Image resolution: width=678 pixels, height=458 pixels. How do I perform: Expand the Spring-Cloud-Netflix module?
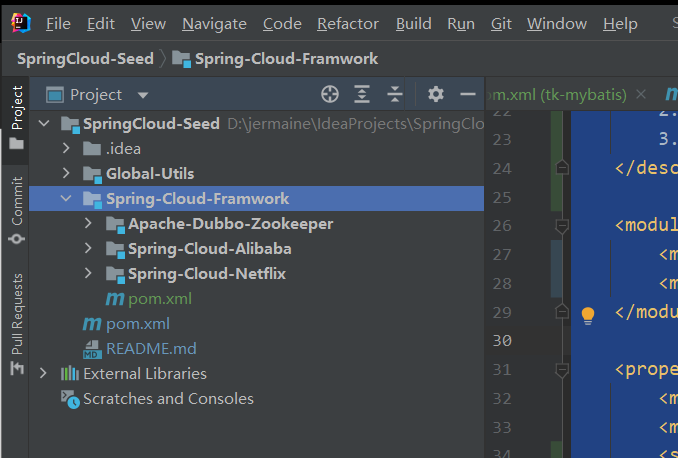pos(88,273)
